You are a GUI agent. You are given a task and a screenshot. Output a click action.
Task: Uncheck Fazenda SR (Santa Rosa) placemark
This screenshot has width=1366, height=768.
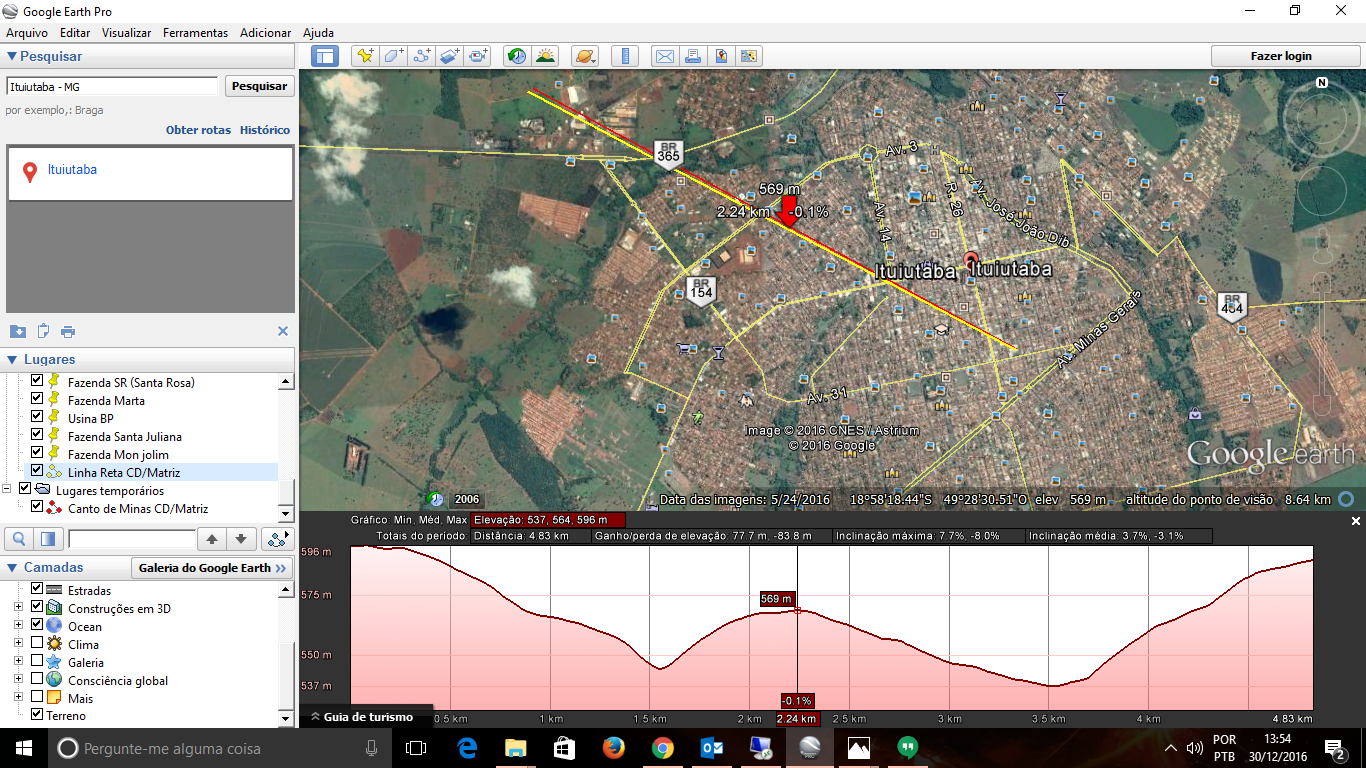coord(37,382)
